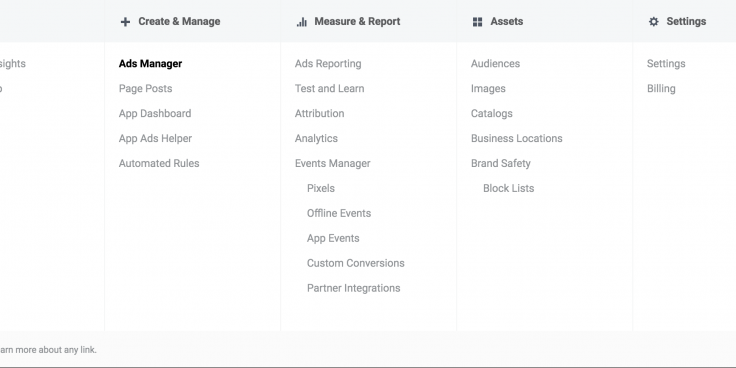This screenshot has width=736, height=368.
Task: Open Partner Integrations
Action: pyautogui.click(x=353, y=288)
